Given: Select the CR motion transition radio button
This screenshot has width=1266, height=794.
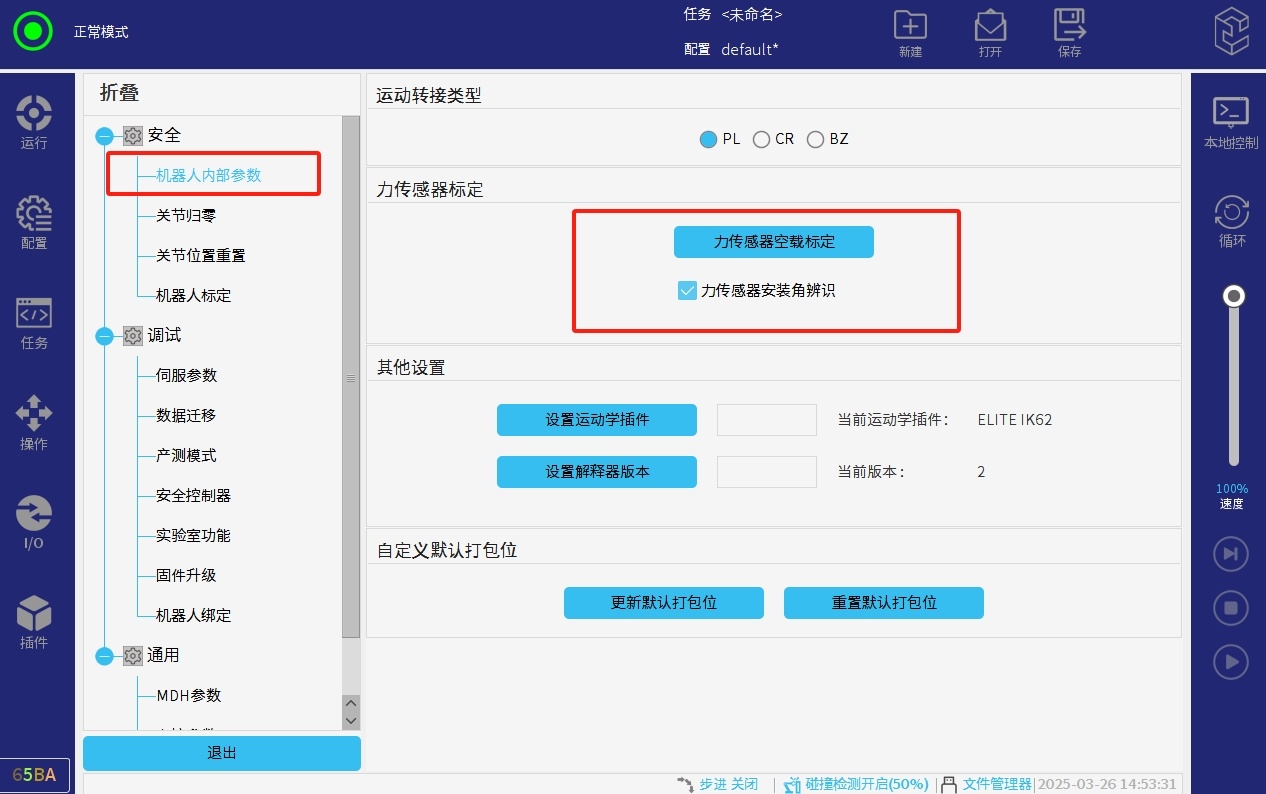Looking at the screenshot, I should [x=761, y=139].
